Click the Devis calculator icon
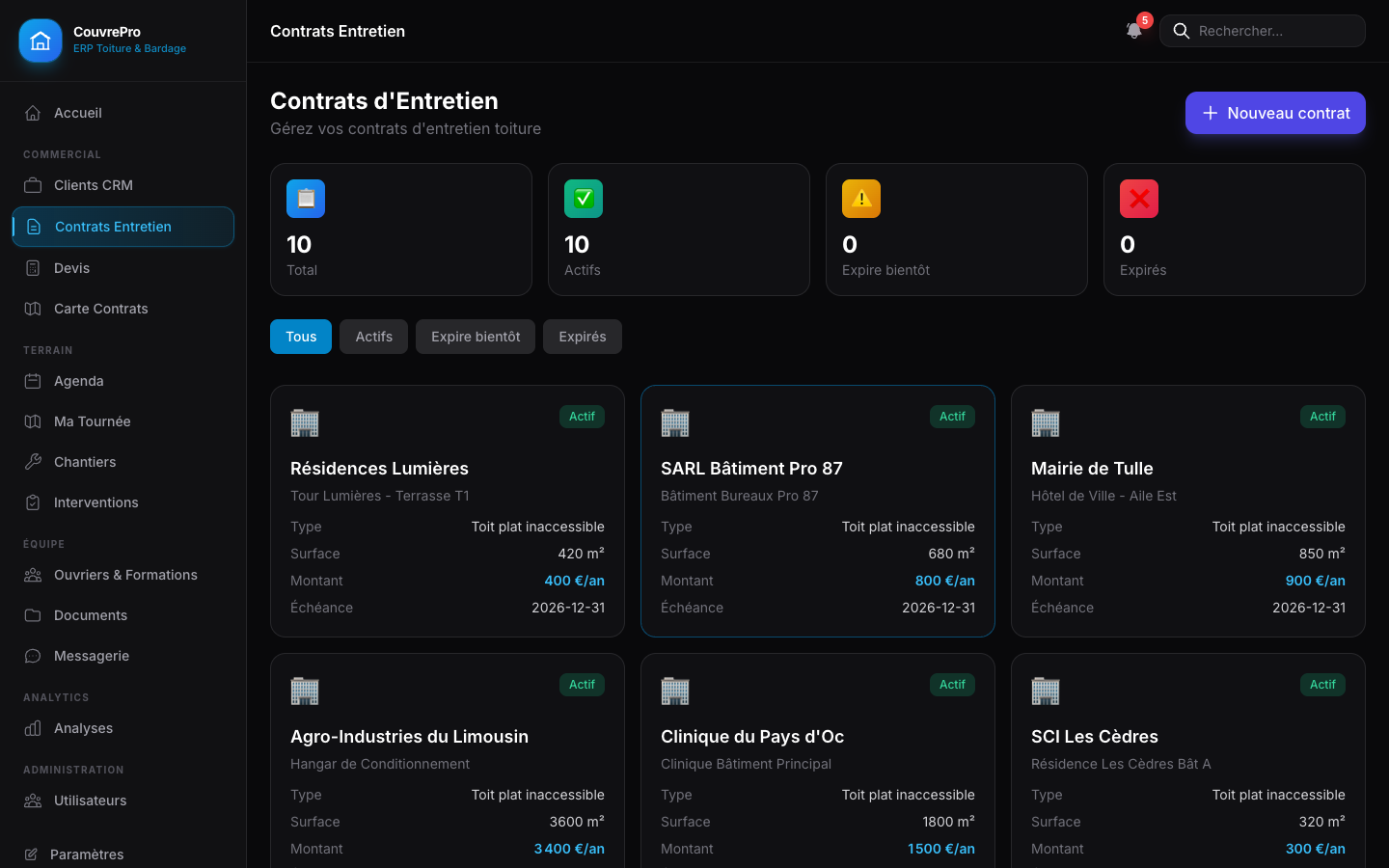The height and width of the screenshot is (868, 1389). point(33,268)
